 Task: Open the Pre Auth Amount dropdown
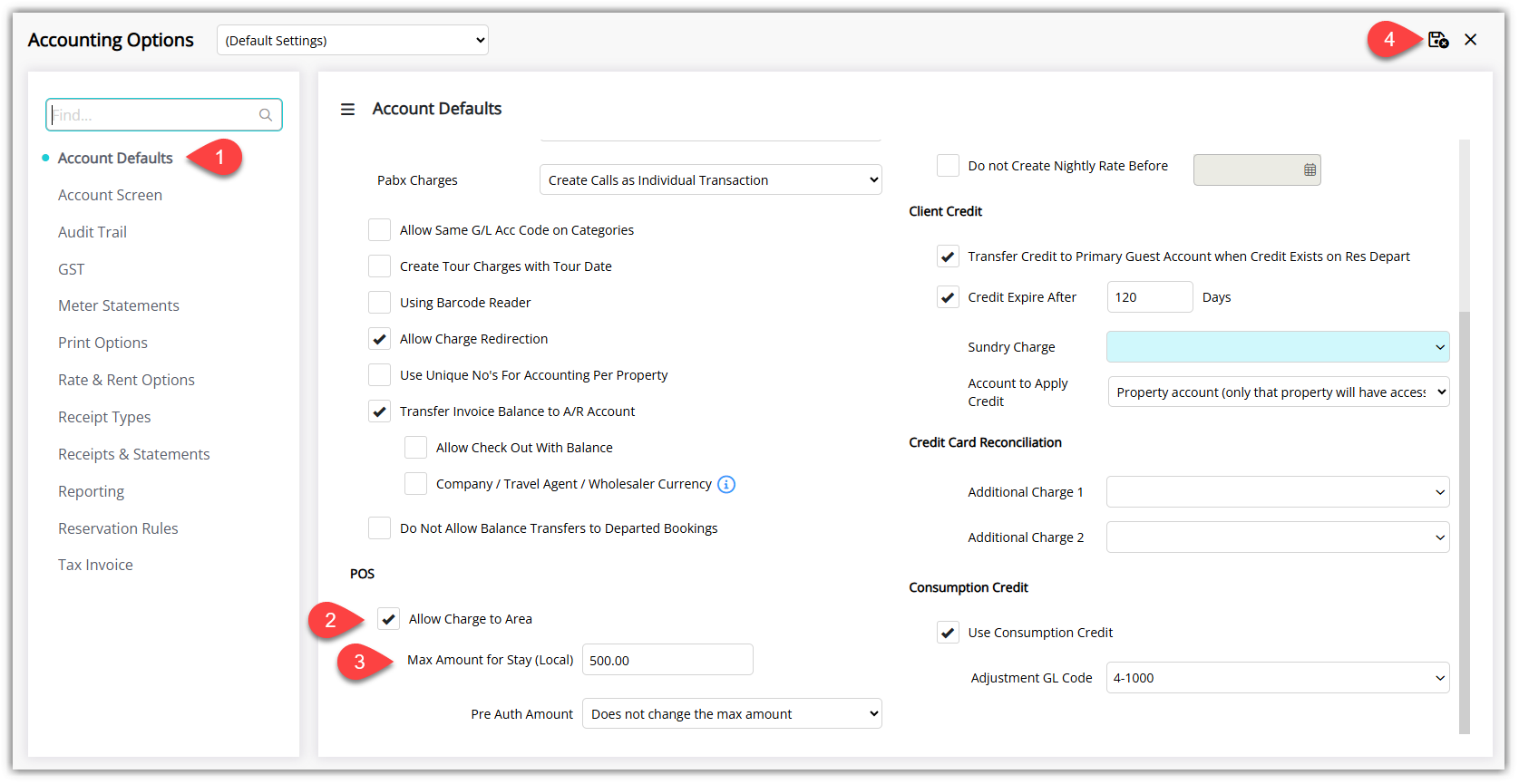[x=732, y=713]
